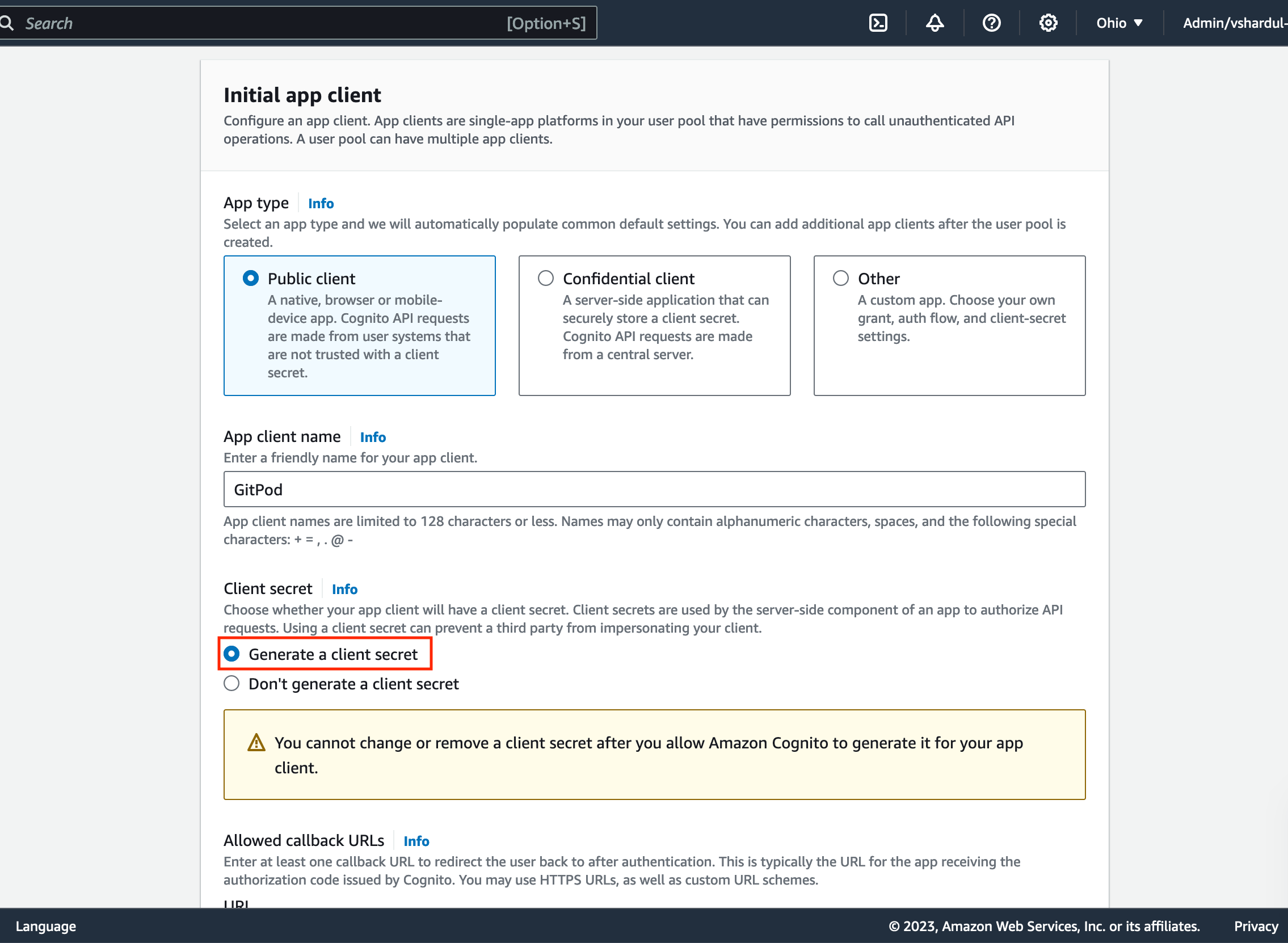Open the Privacy link in the footer
The image size is (1288, 943).
(x=1255, y=926)
